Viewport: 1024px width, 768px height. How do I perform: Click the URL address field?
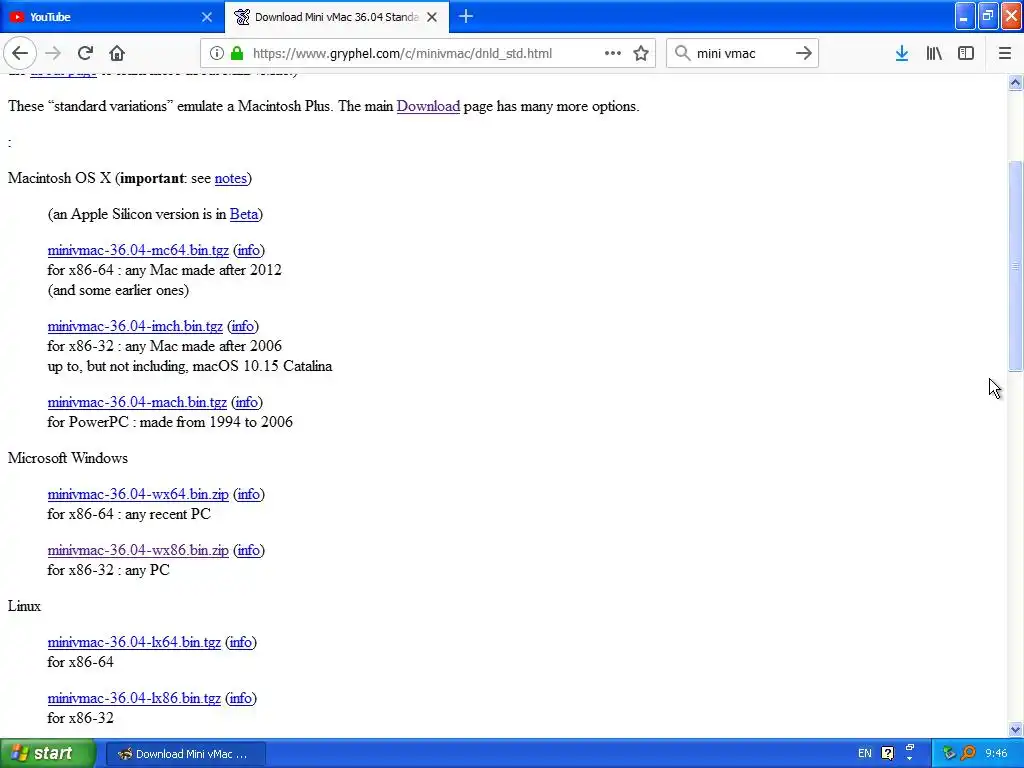coord(402,54)
